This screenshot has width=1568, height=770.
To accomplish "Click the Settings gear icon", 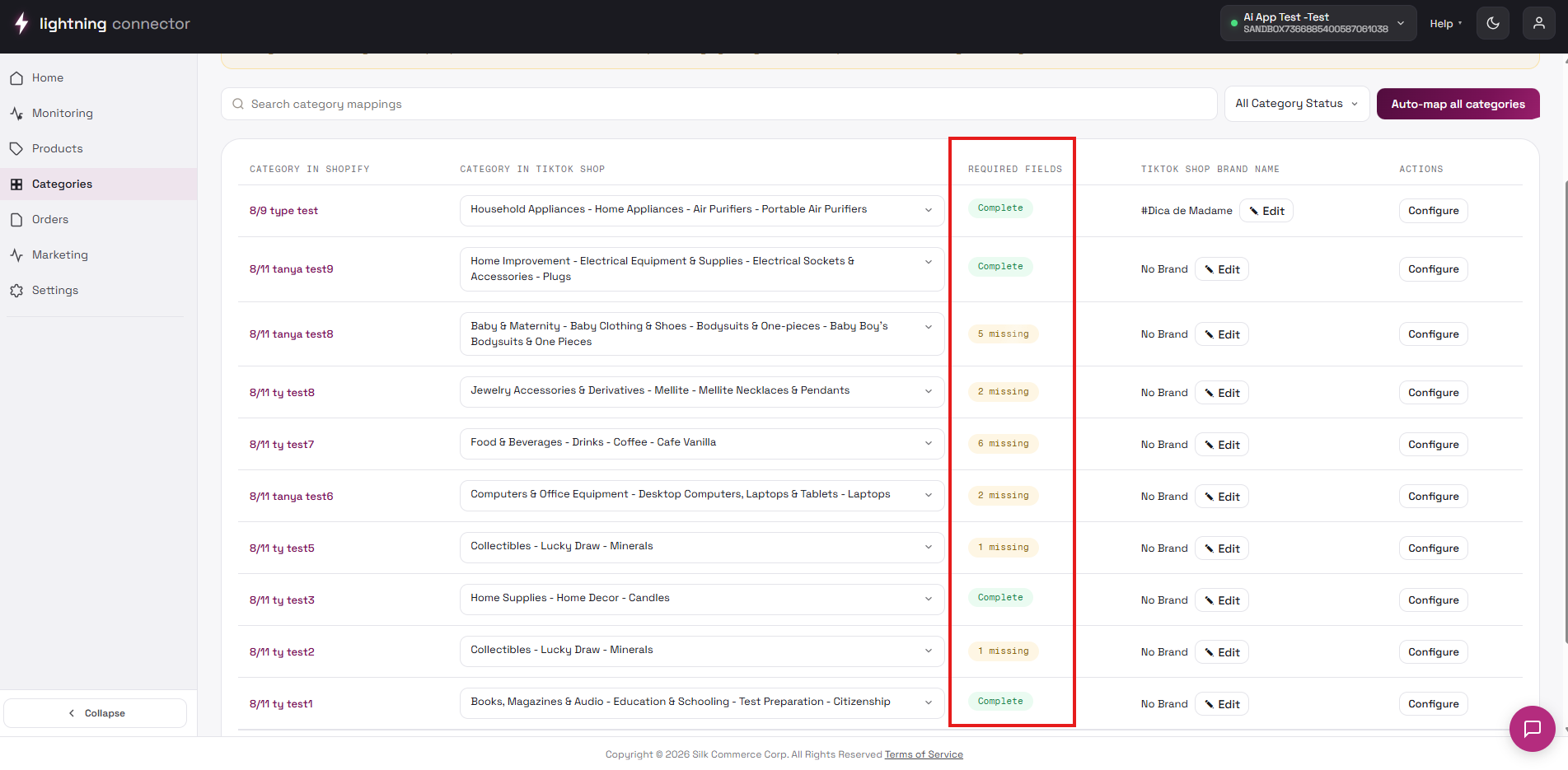I will [x=16, y=291].
